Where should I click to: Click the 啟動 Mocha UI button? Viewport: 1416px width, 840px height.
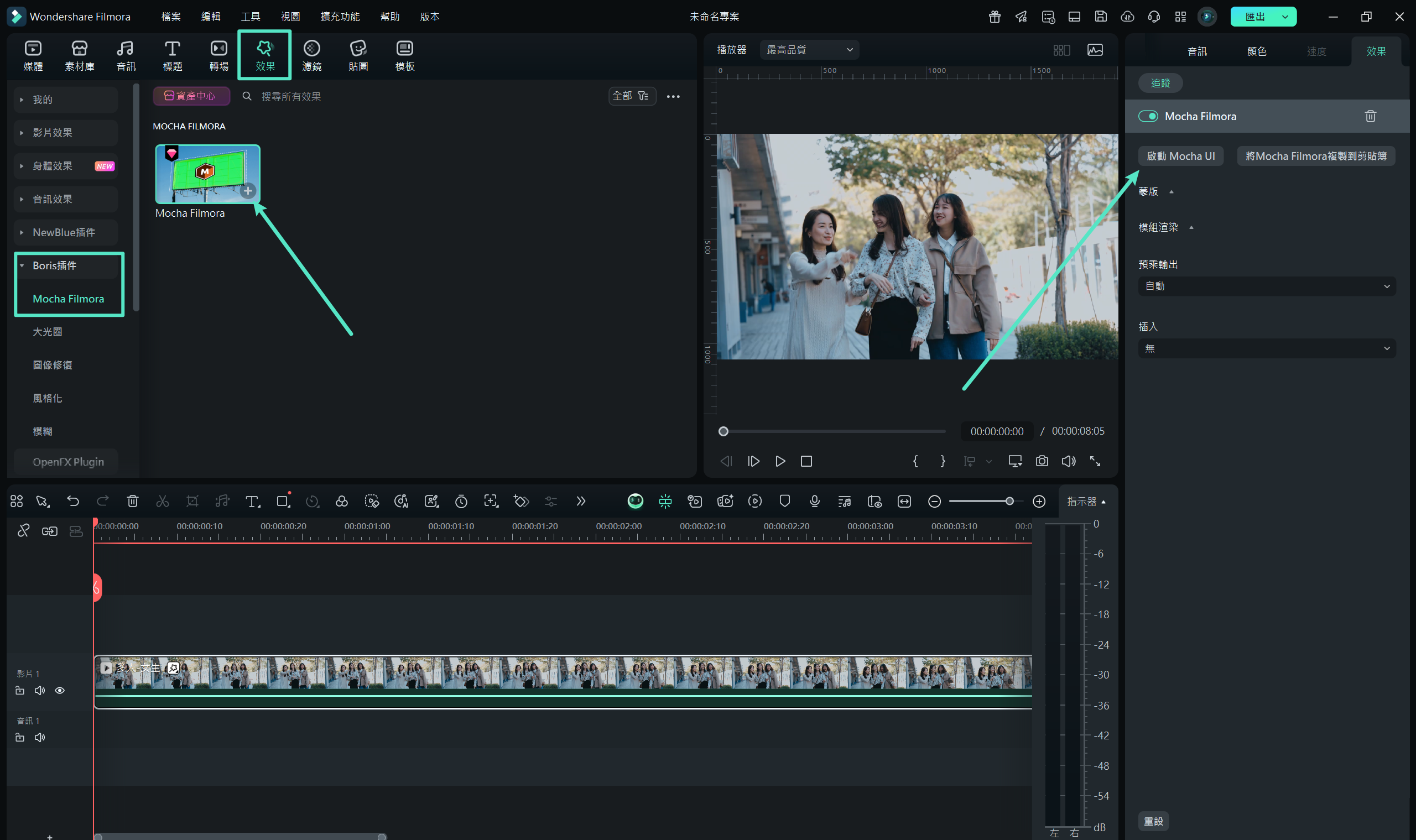point(1180,156)
